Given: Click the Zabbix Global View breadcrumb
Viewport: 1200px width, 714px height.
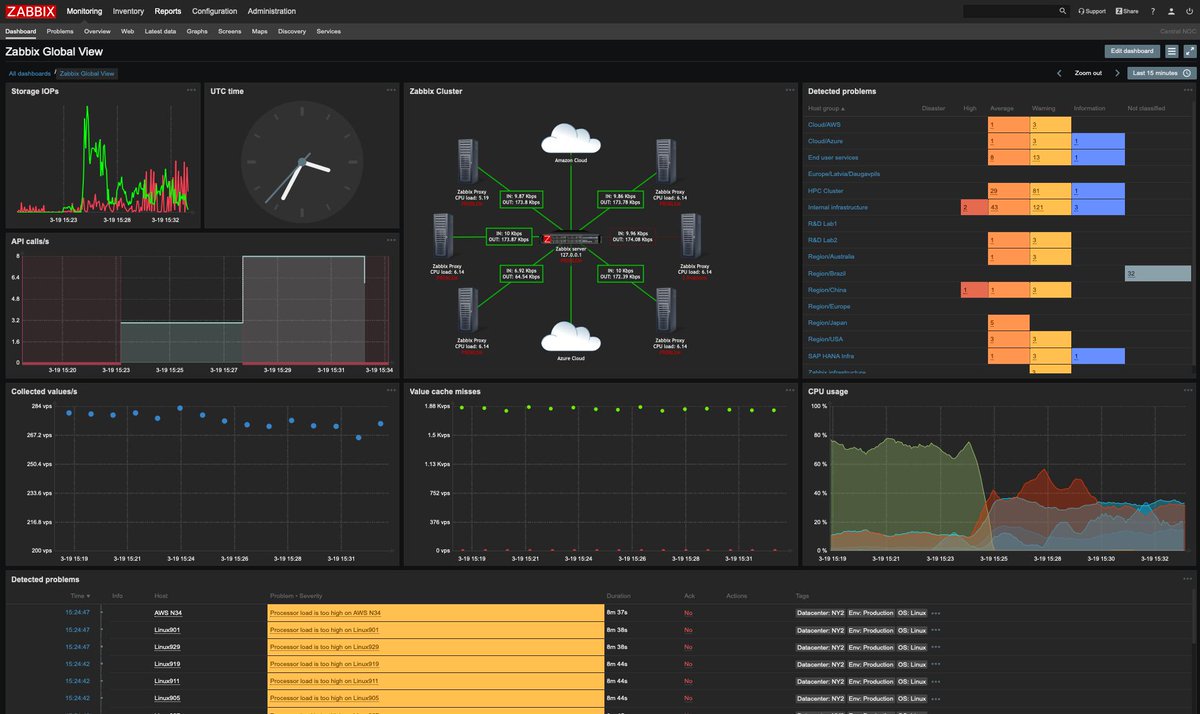Looking at the screenshot, I should click(87, 73).
